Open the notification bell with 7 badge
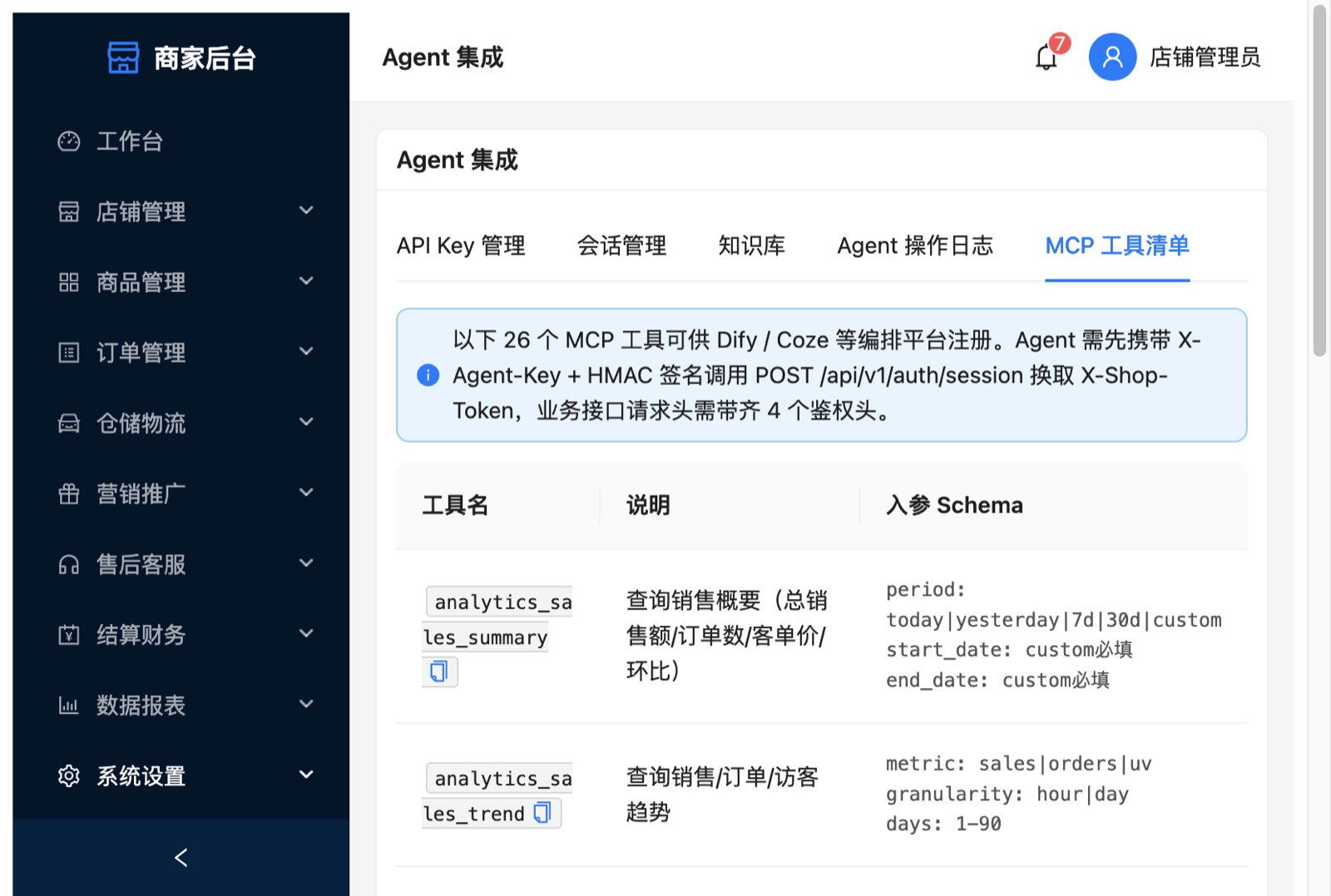Screen dimensions: 1331x896 pos(1046,57)
